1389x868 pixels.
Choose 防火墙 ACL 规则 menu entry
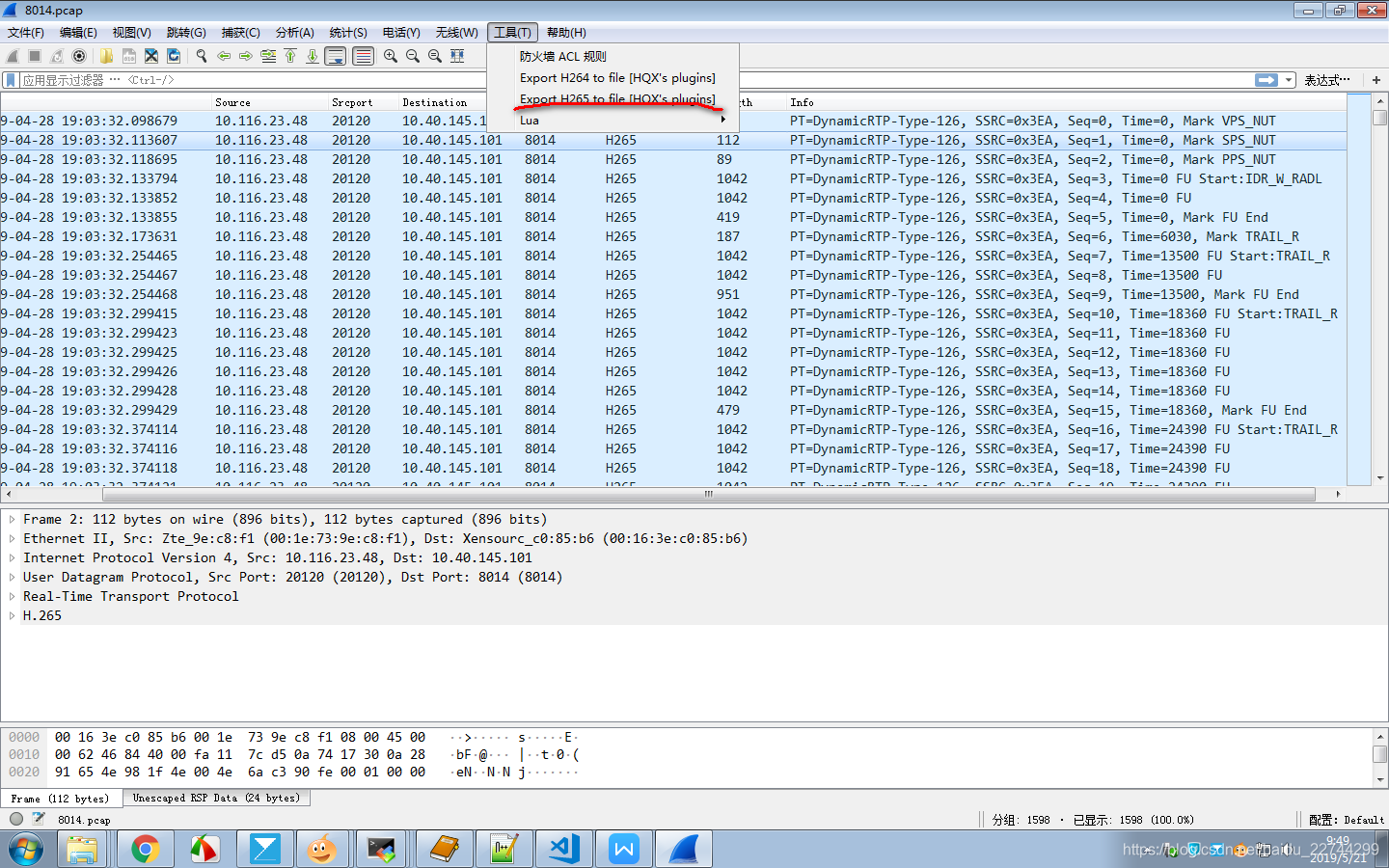point(613,56)
